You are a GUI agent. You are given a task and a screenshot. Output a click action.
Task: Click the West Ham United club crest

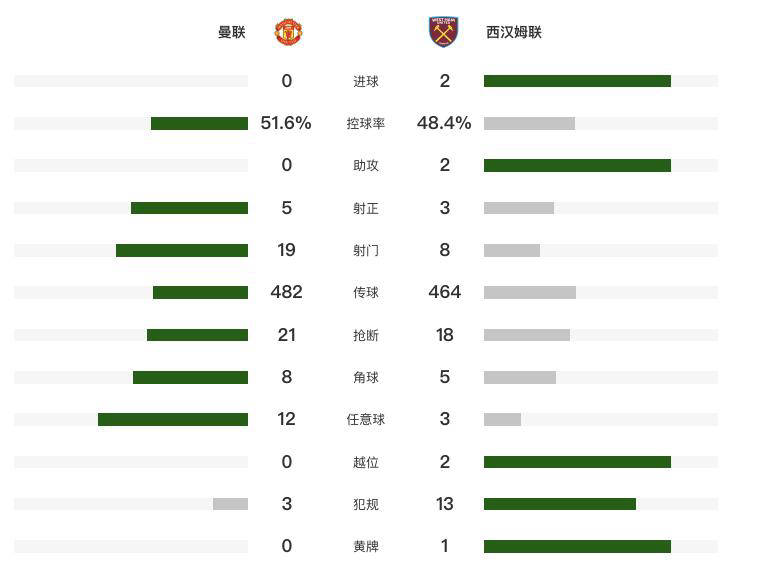443,32
